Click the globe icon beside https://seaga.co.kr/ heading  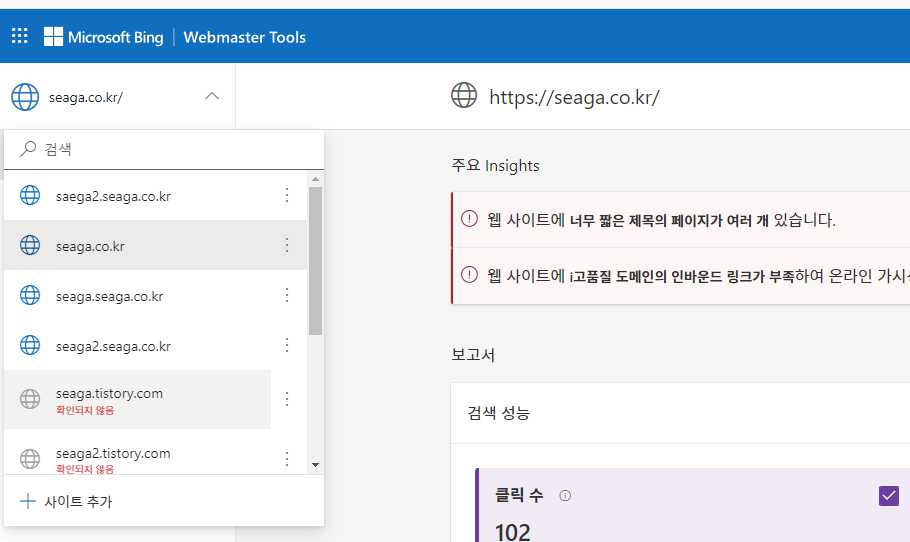[x=464, y=96]
